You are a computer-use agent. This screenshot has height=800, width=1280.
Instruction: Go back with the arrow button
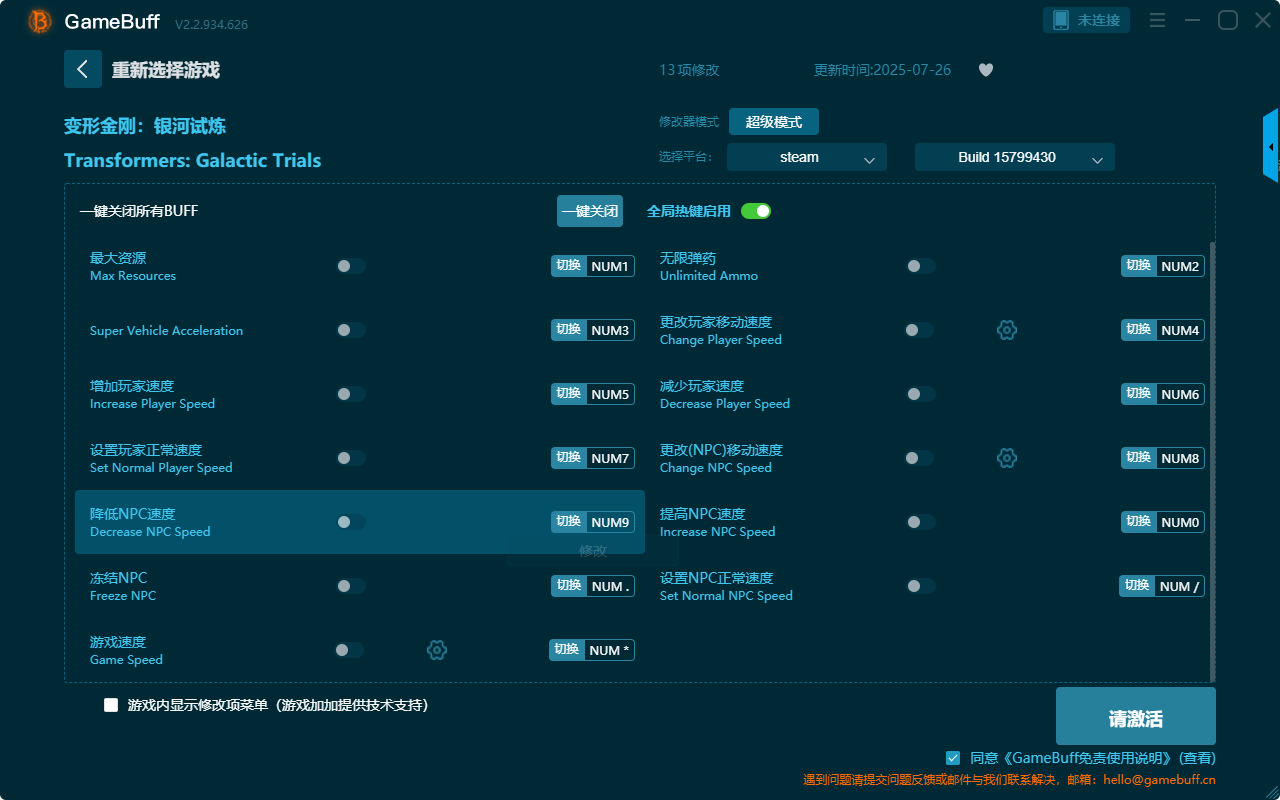(83, 69)
